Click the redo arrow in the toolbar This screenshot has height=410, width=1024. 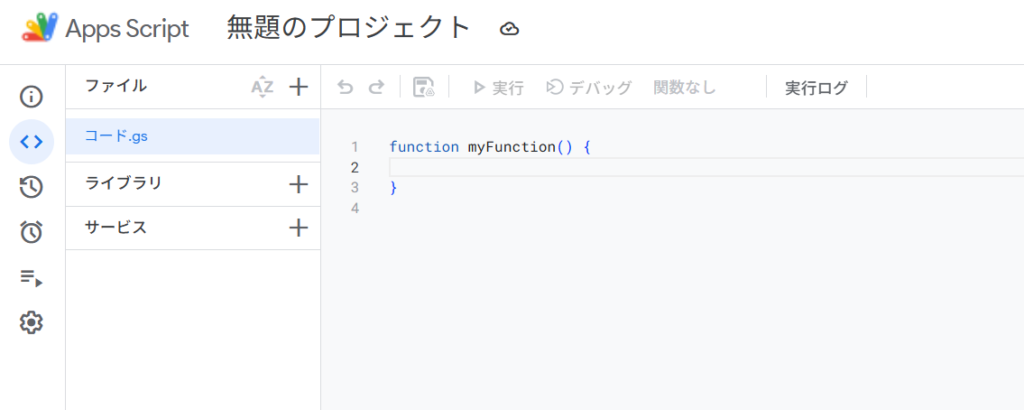[x=376, y=87]
